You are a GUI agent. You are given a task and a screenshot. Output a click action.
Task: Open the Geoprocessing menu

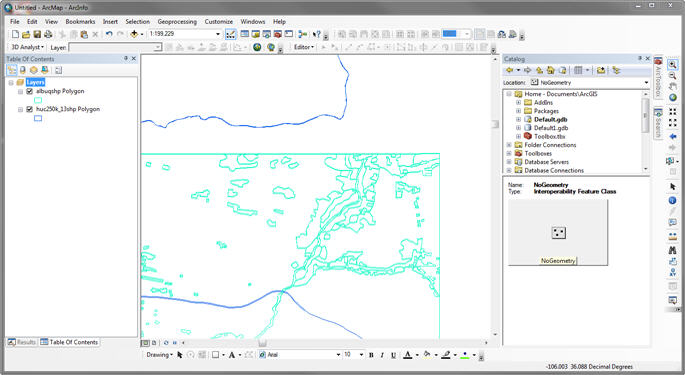pyautogui.click(x=177, y=21)
